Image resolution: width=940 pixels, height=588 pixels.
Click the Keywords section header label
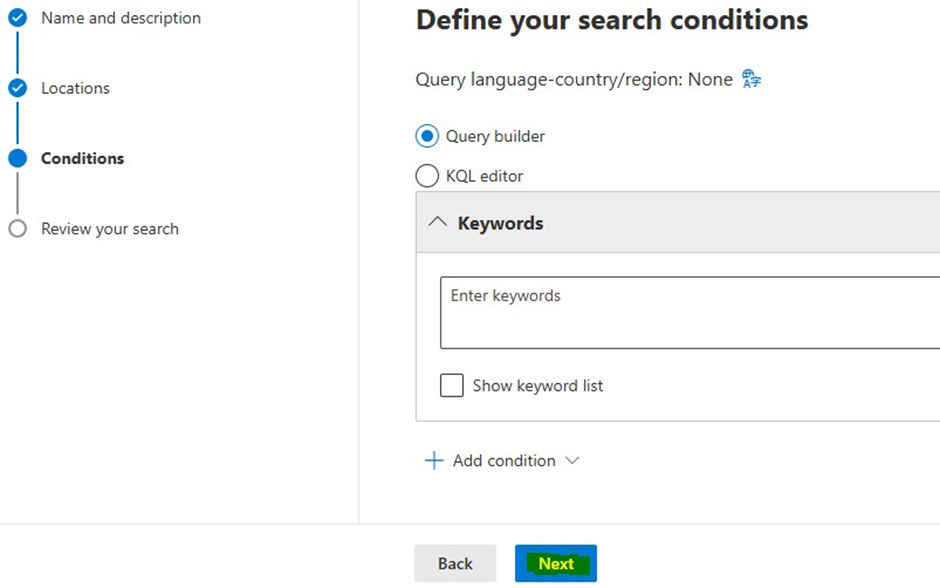pyautogui.click(x=500, y=223)
